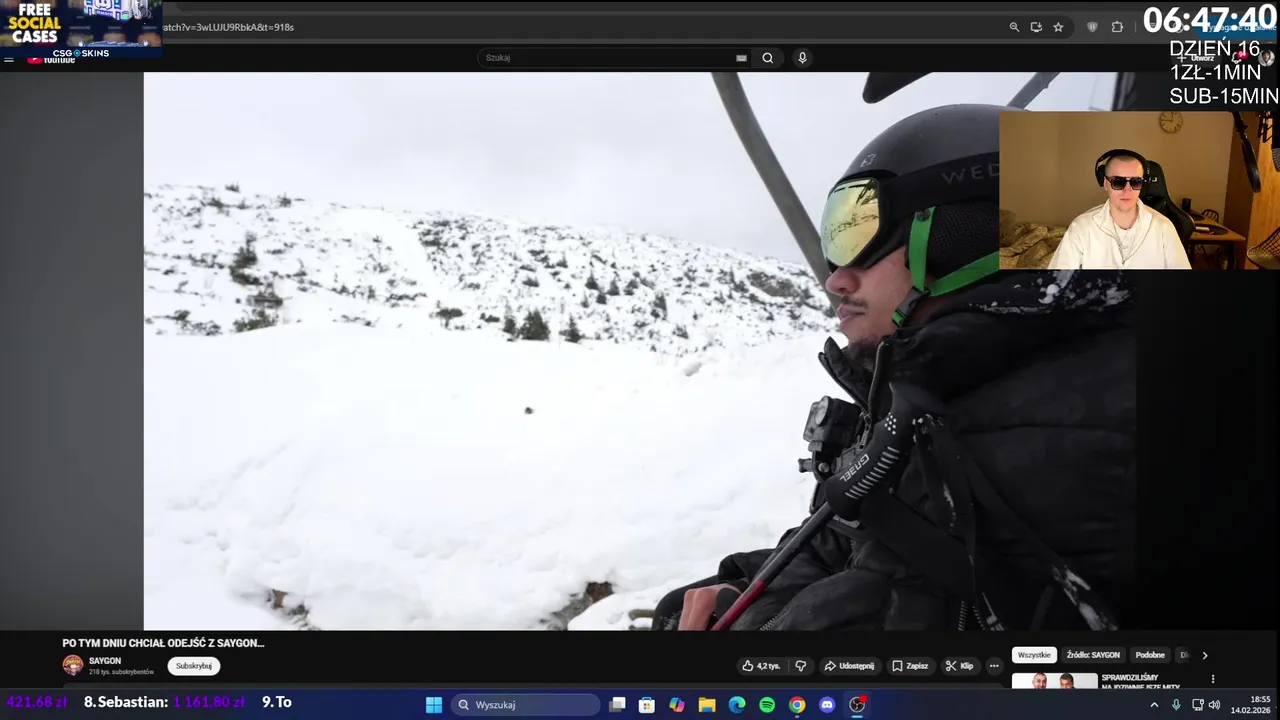
Task: Open the browser Extensions puzzle icon
Action: click(x=1117, y=27)
